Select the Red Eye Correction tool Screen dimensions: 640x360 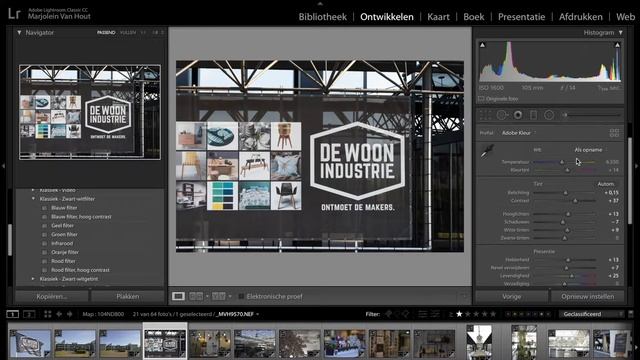pyautogui.click(x=518, y=115)
